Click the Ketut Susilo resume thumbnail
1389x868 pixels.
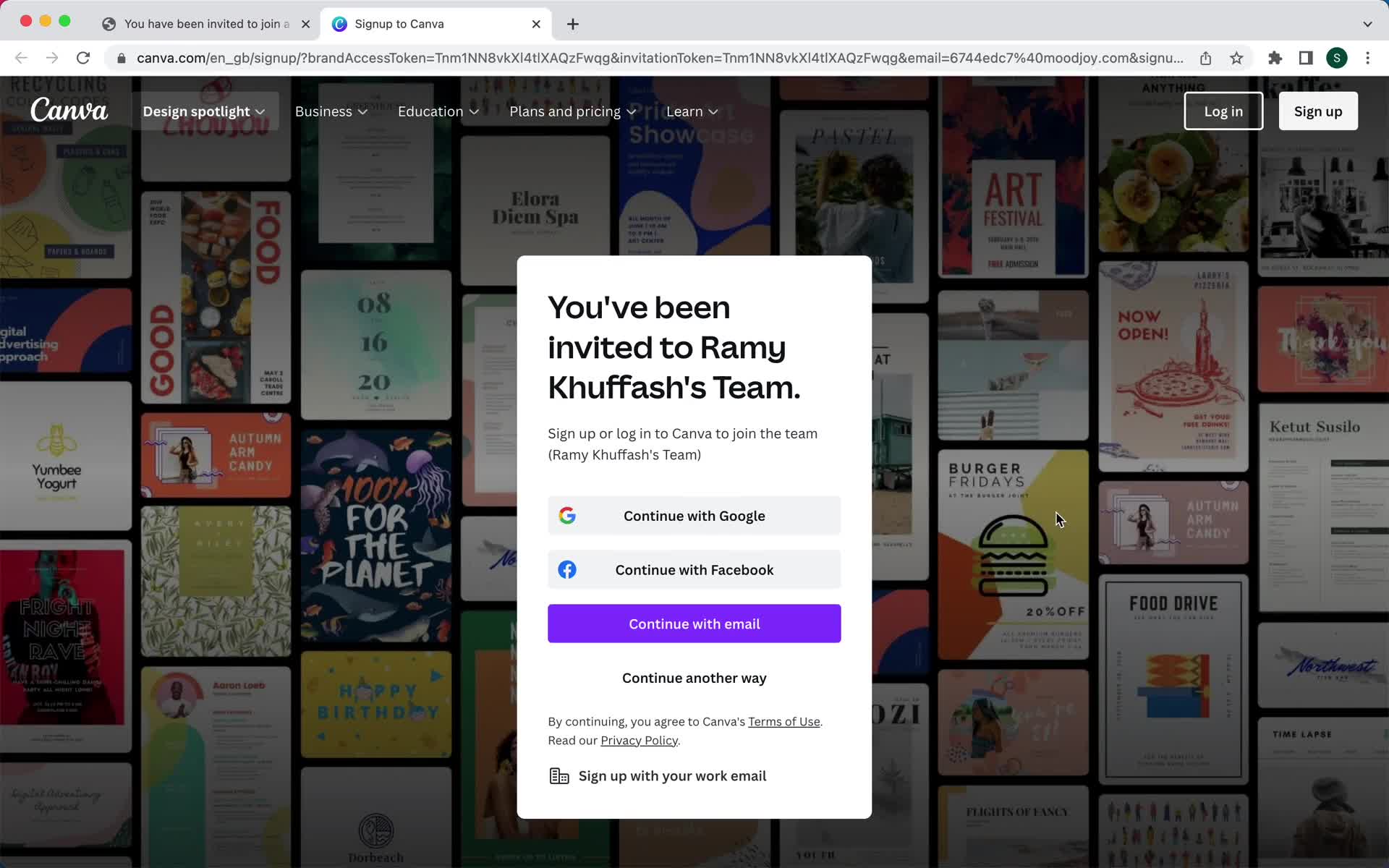(1324, 506)
